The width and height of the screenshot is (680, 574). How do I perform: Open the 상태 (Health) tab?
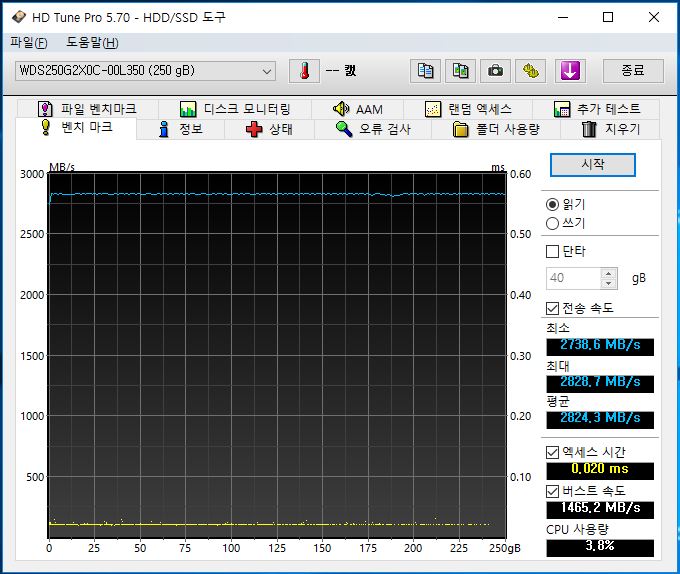[269, 129]
